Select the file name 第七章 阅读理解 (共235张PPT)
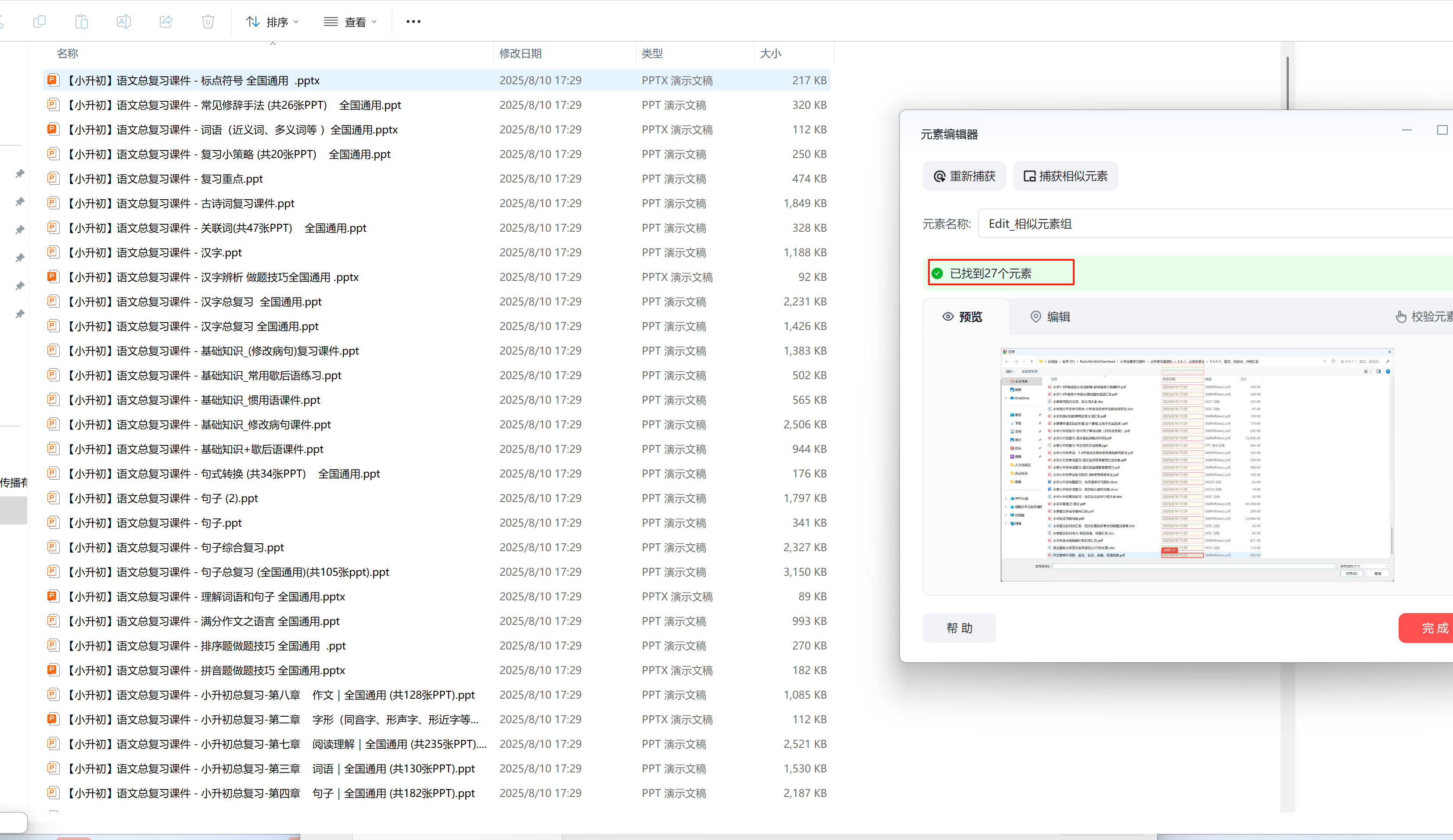 (276, 744)
